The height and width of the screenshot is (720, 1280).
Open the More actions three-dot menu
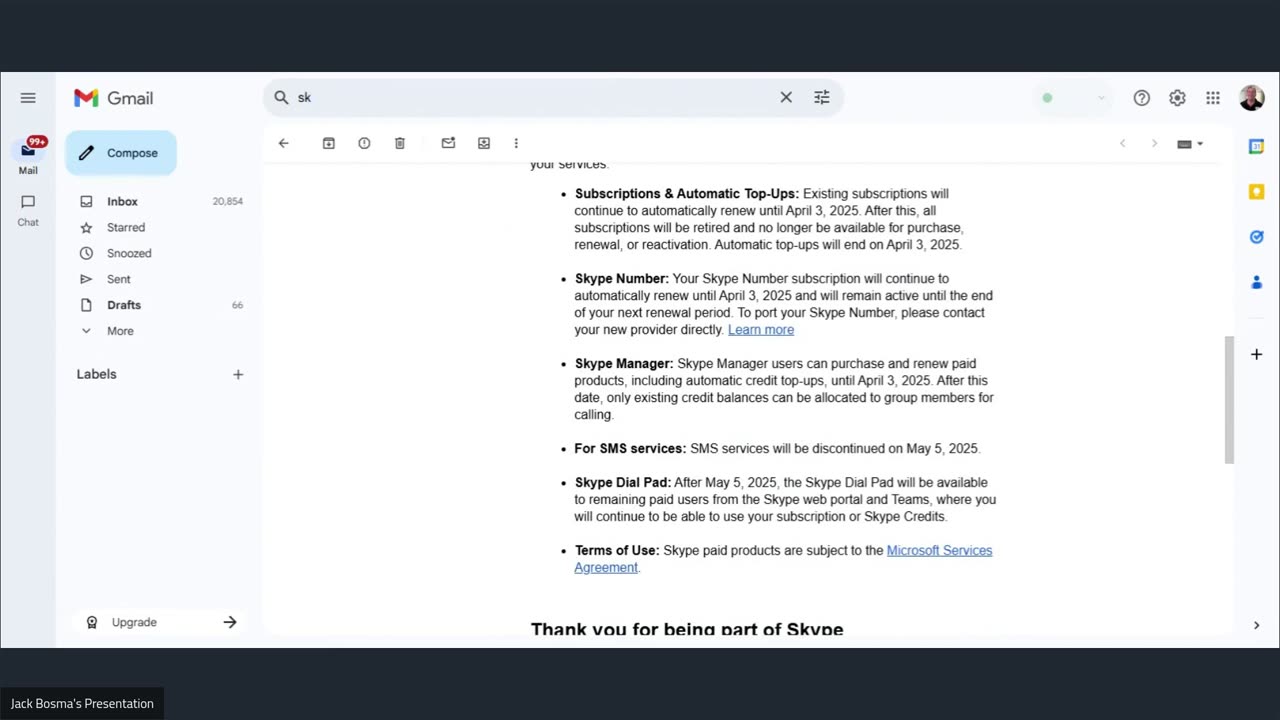[x=516, y=143]
